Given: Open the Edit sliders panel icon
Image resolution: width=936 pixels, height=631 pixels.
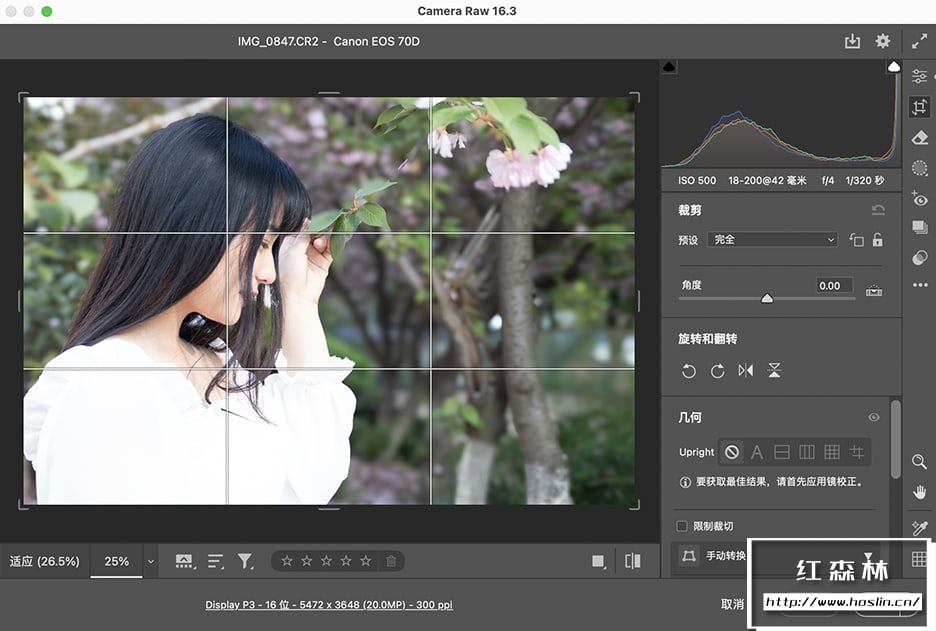Looking at the screenshot, I should tap(919, 77).
